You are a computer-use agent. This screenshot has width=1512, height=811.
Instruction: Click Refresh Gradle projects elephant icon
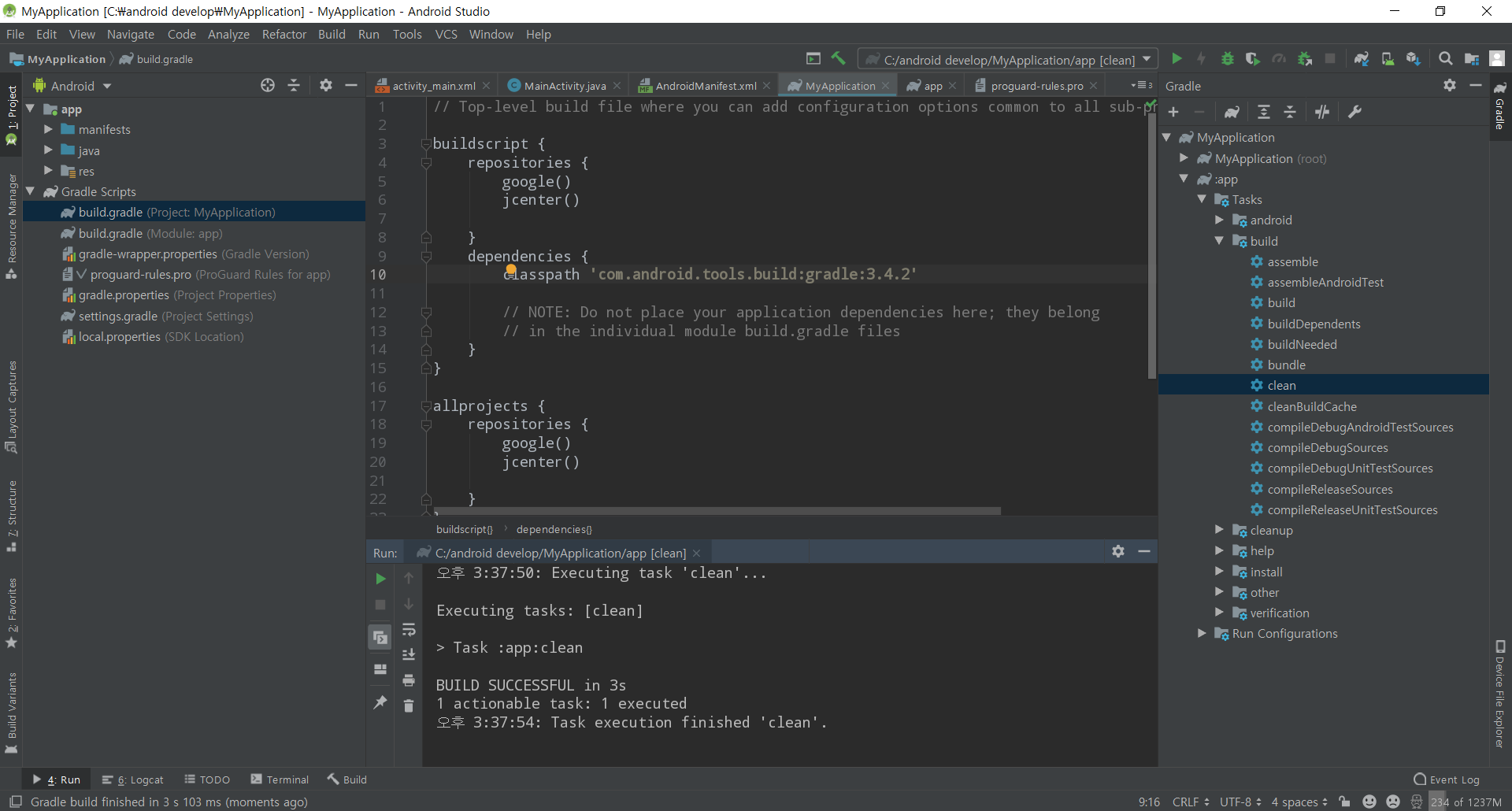[x=1232, y=112]
